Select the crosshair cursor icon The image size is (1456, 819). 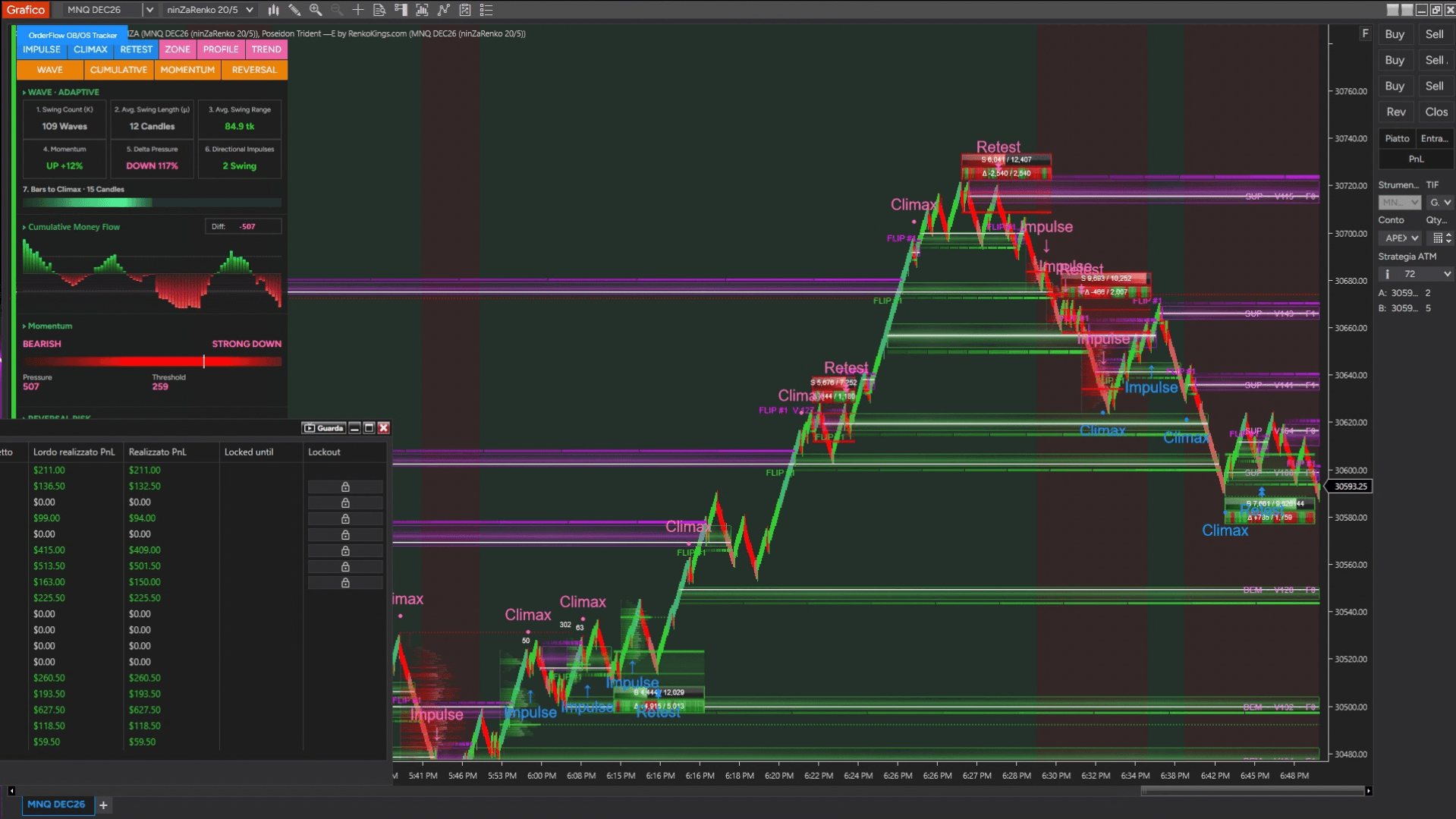point(358,10)
